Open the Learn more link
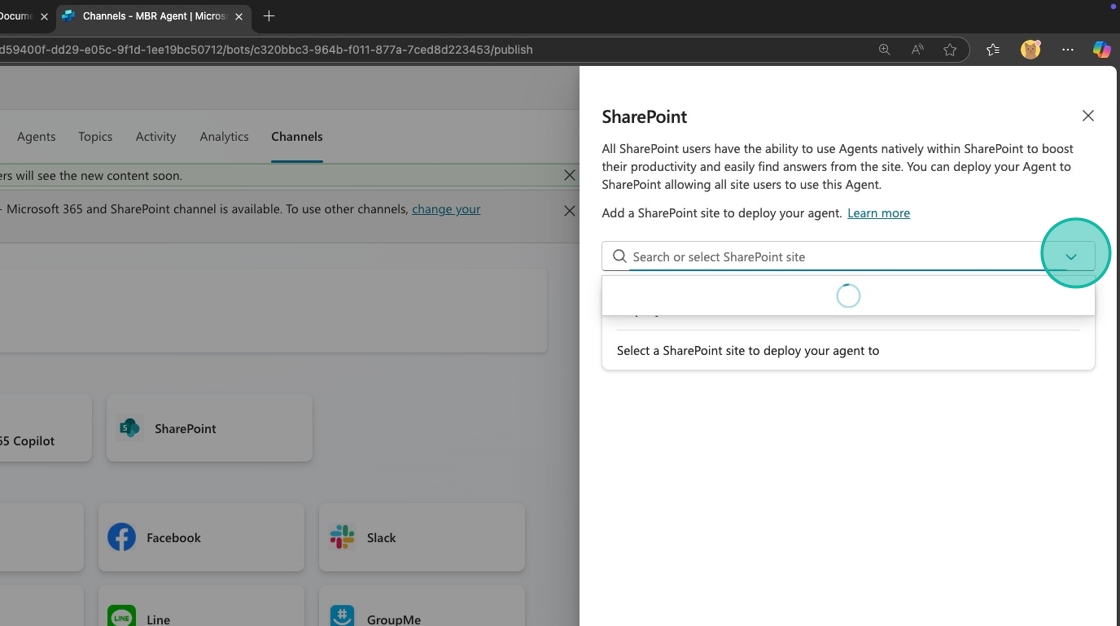 (x=878, y=213)
